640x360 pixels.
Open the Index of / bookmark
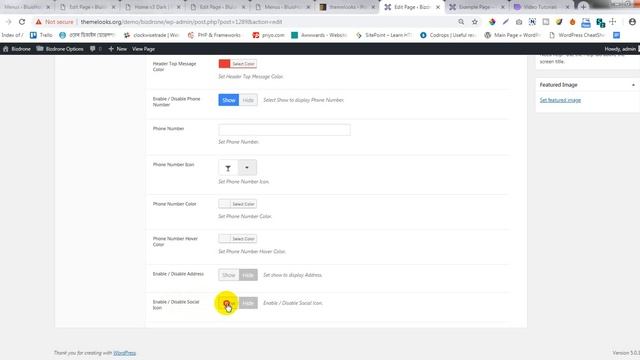click(12, 35)
